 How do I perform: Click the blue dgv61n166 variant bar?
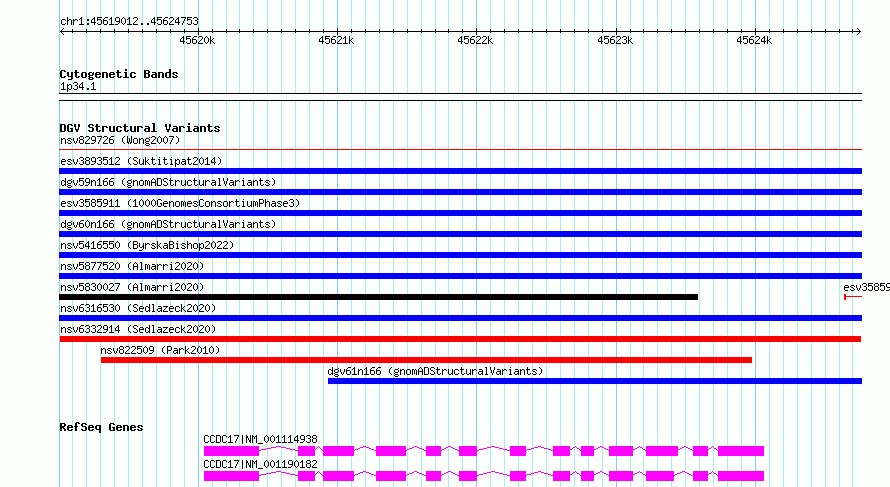click(595, 381)
